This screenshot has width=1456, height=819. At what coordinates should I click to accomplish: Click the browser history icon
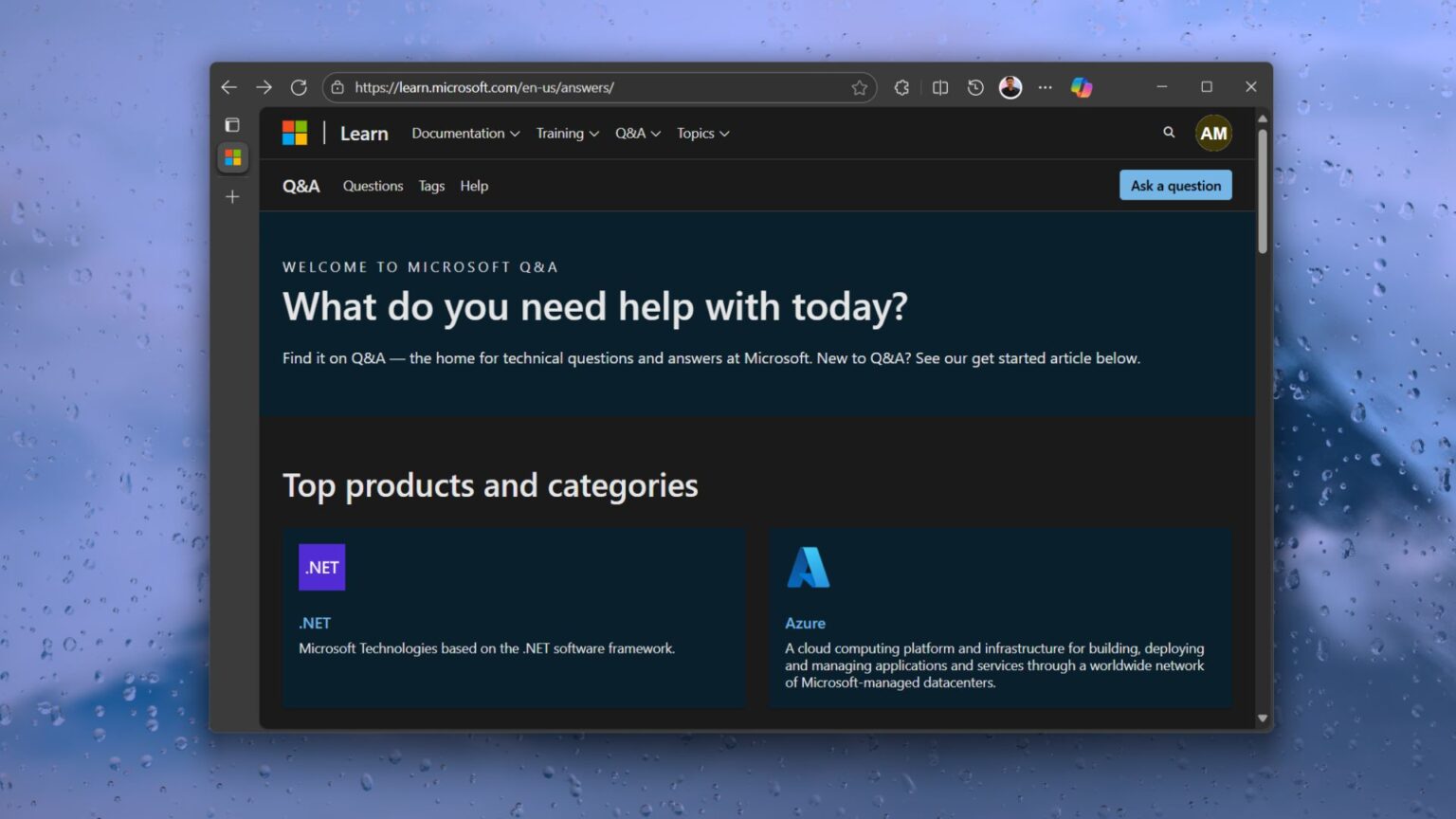pyautogui.click(x=975, y=87)
